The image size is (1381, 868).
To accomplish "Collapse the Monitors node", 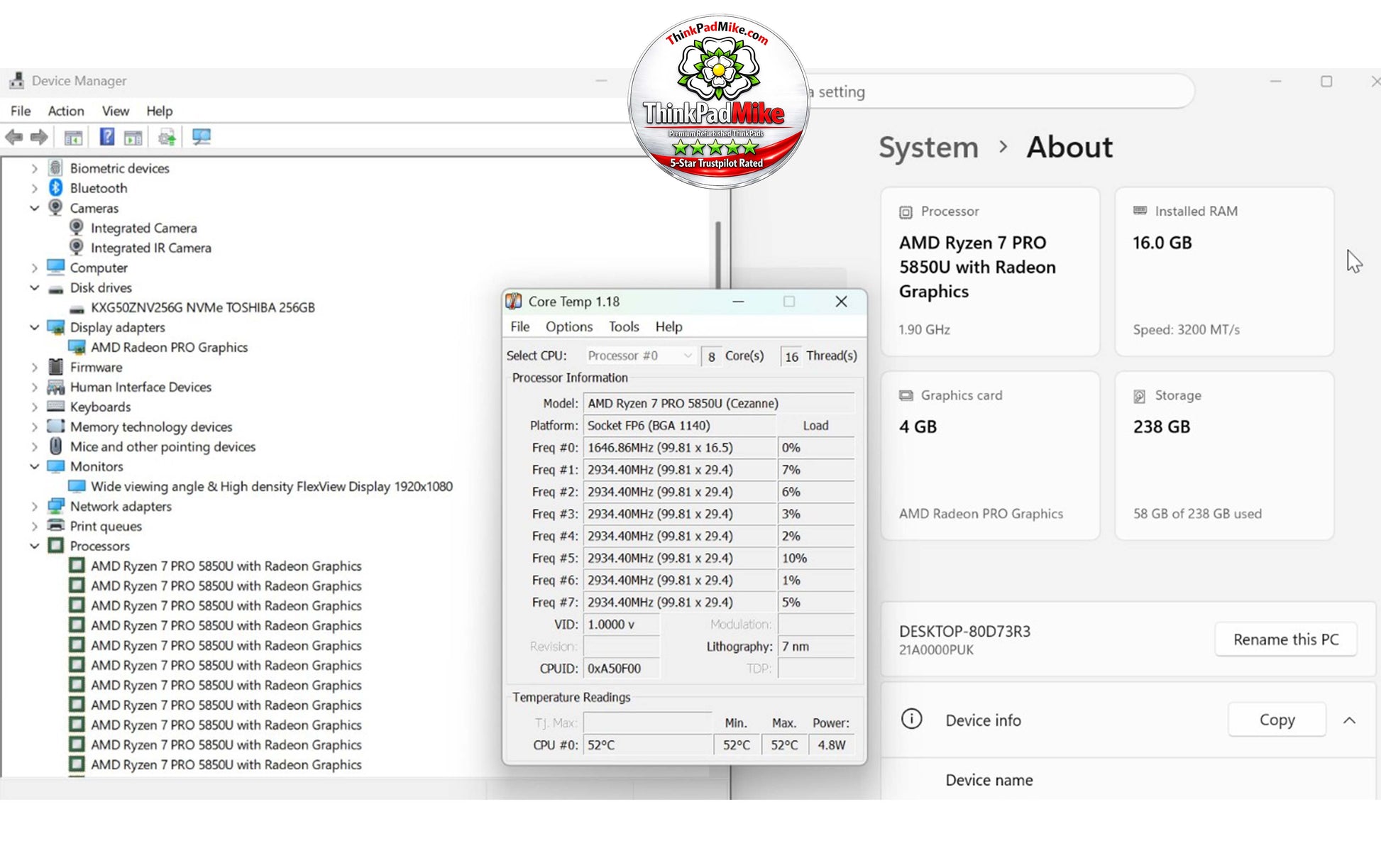I will coord(34,466).
